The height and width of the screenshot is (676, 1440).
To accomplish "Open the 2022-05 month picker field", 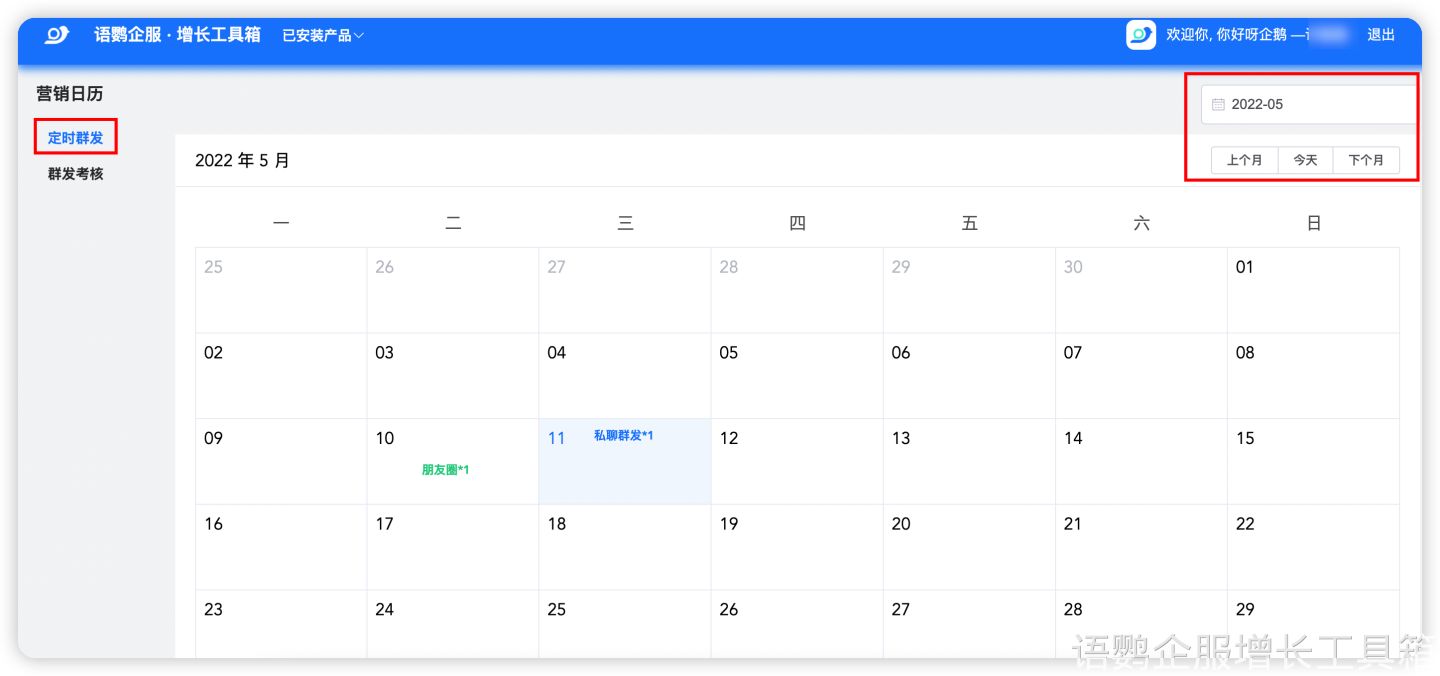I will pos(1310,104).
